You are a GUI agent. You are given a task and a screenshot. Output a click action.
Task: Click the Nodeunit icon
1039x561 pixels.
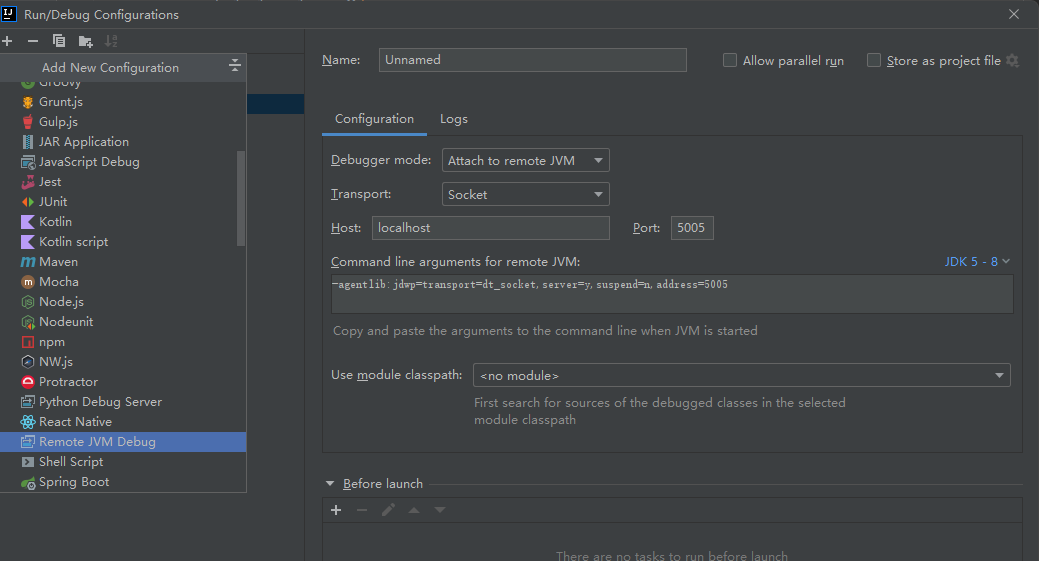[x=27, y=322]
